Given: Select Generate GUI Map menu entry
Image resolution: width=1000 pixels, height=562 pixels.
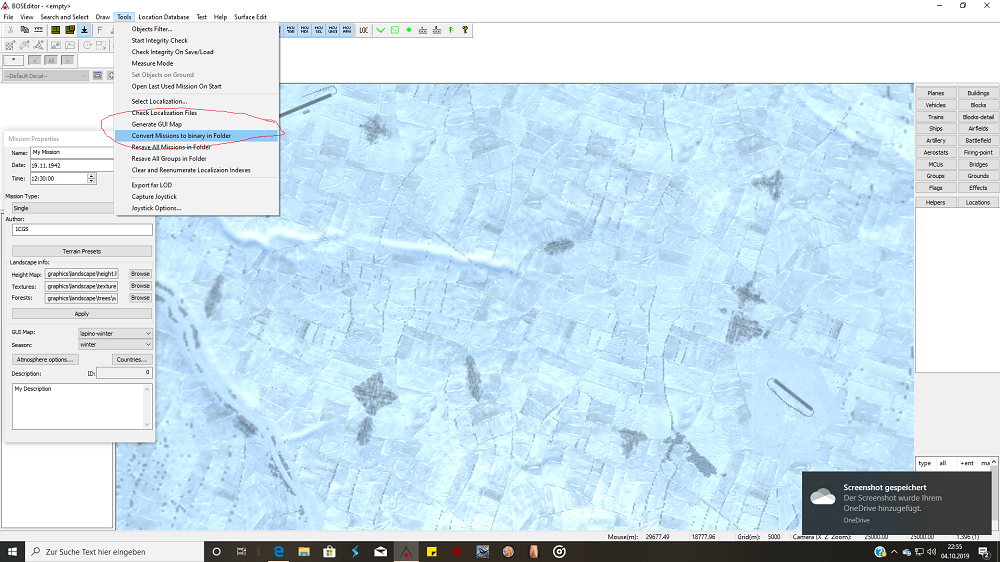Looking at the screenshot, I should coord(196,124).
